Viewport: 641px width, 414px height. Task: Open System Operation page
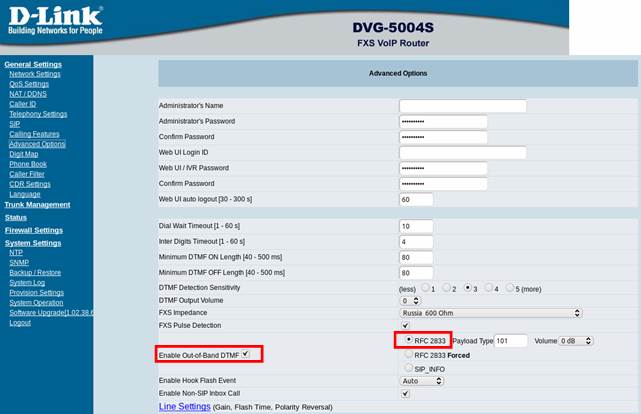pos(36,302)
